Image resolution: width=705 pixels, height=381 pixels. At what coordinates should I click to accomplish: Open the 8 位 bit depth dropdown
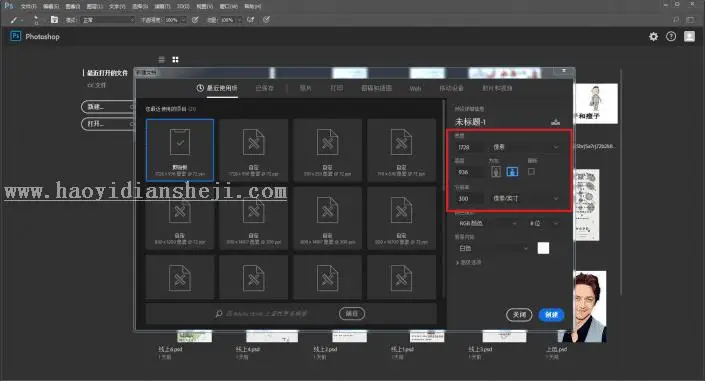[544, 223]
